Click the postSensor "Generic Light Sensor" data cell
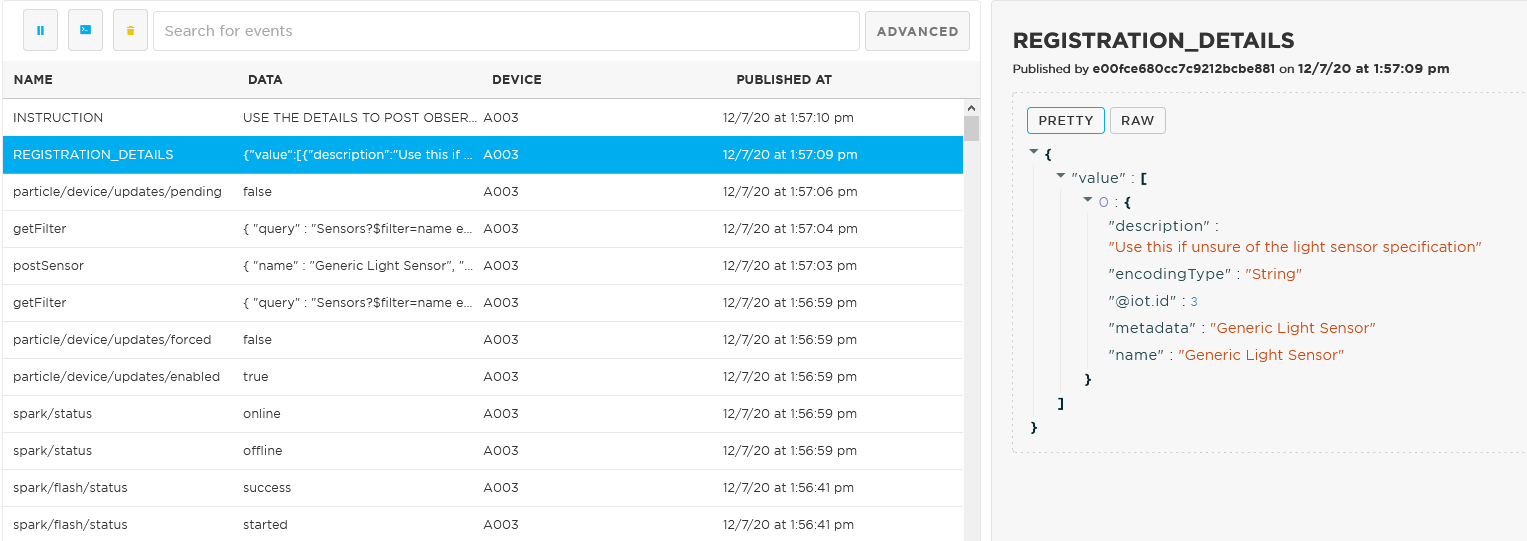The image size is (1527, 541). pos(360,266)
